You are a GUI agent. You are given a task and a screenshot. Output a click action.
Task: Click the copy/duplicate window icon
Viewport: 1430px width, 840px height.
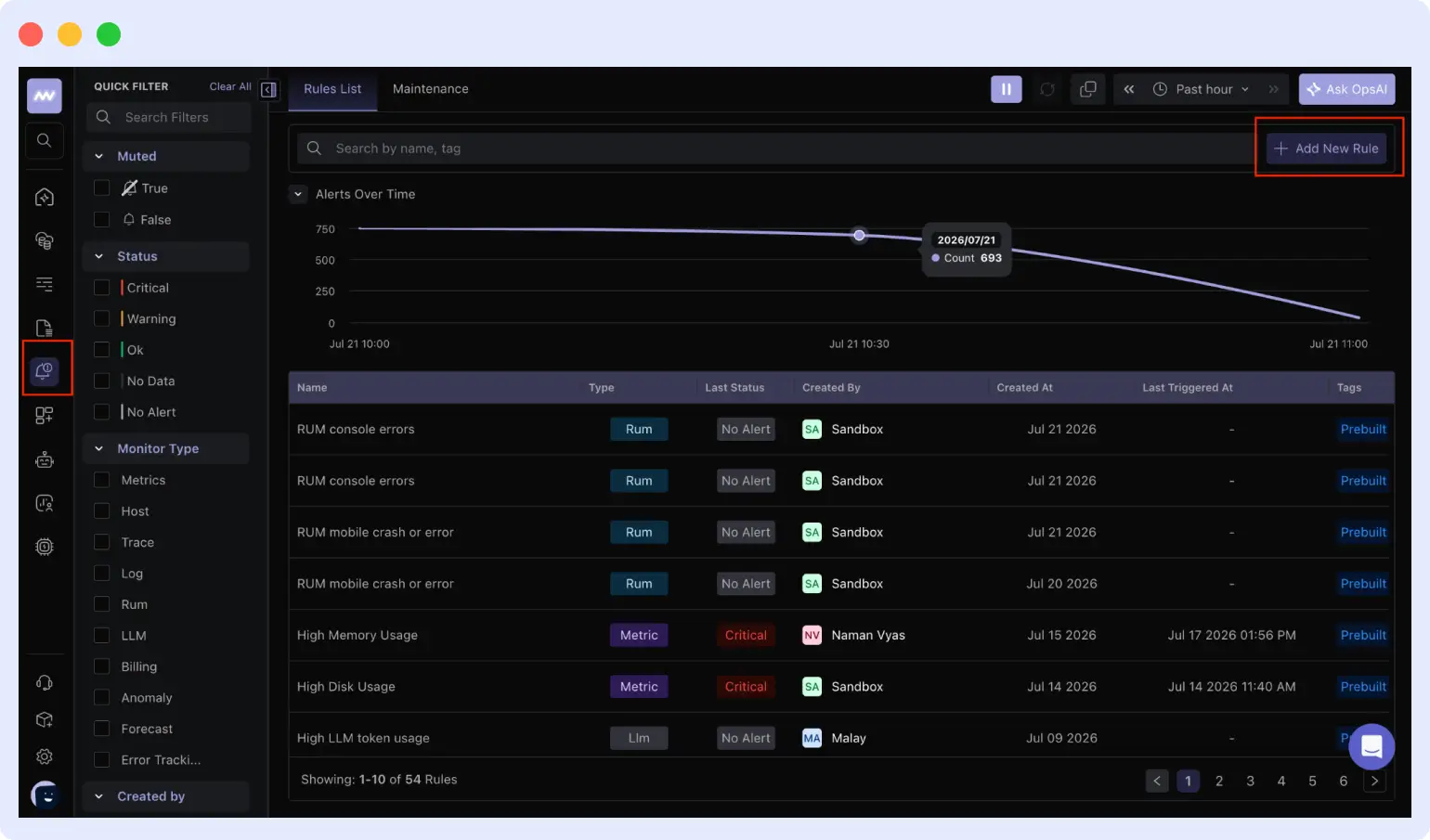click(1087, 89)
